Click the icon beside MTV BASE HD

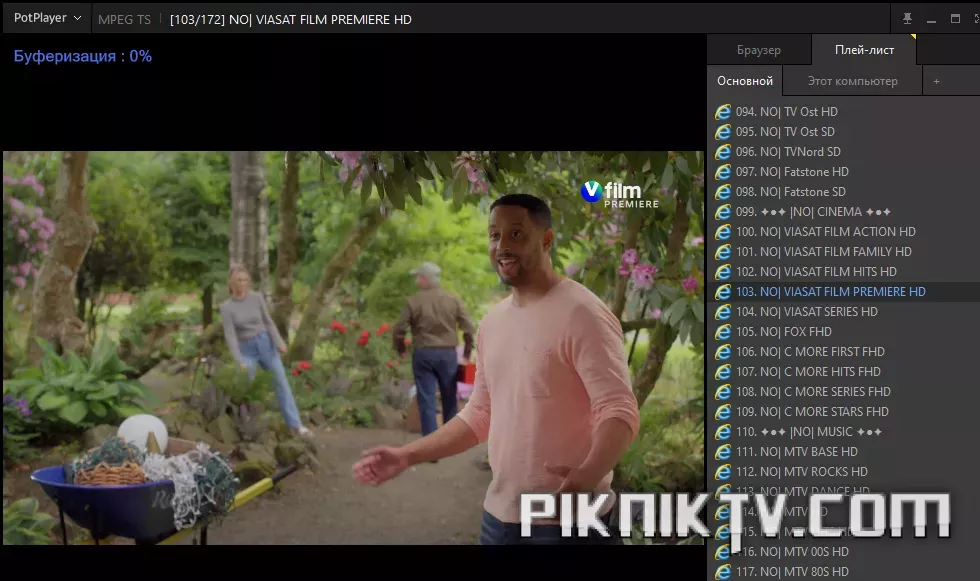(723, 452)
